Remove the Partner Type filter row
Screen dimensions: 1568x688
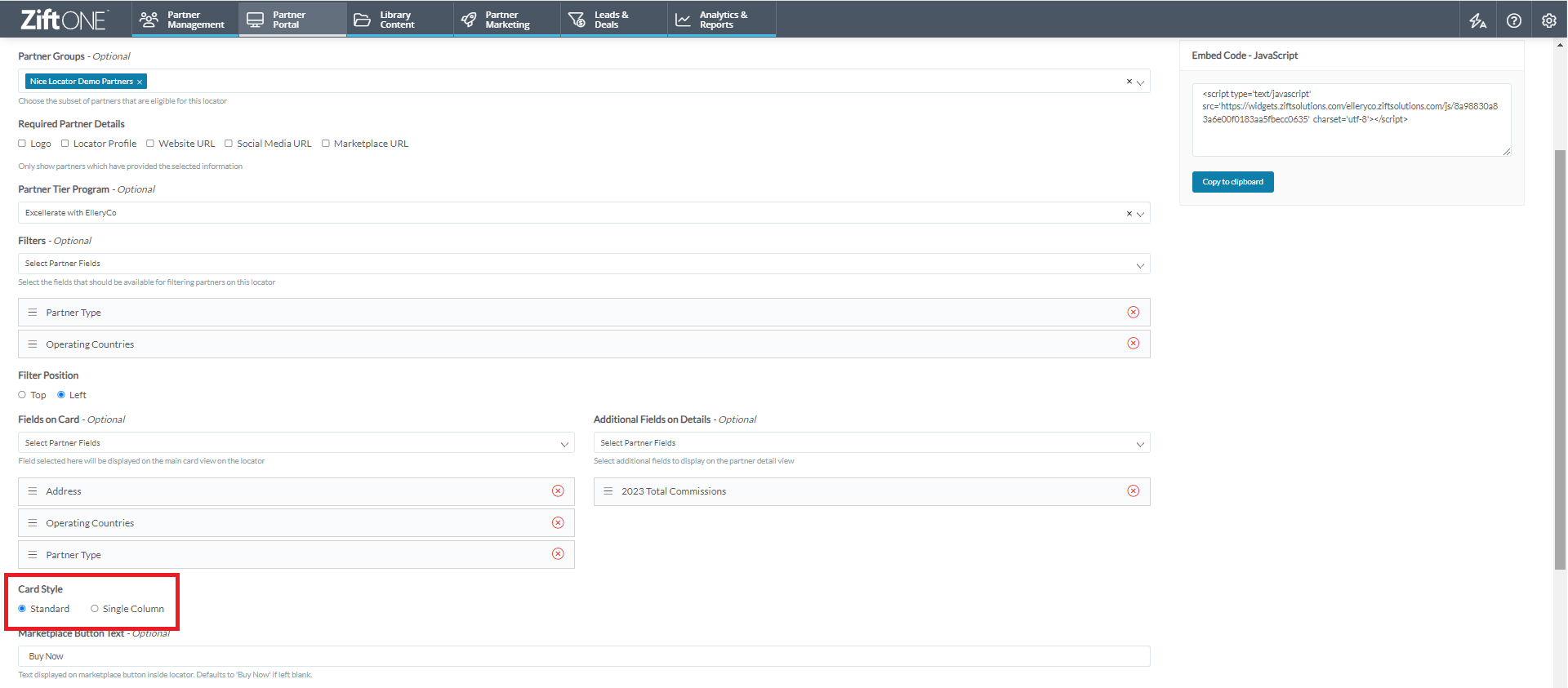(1134, 312)
